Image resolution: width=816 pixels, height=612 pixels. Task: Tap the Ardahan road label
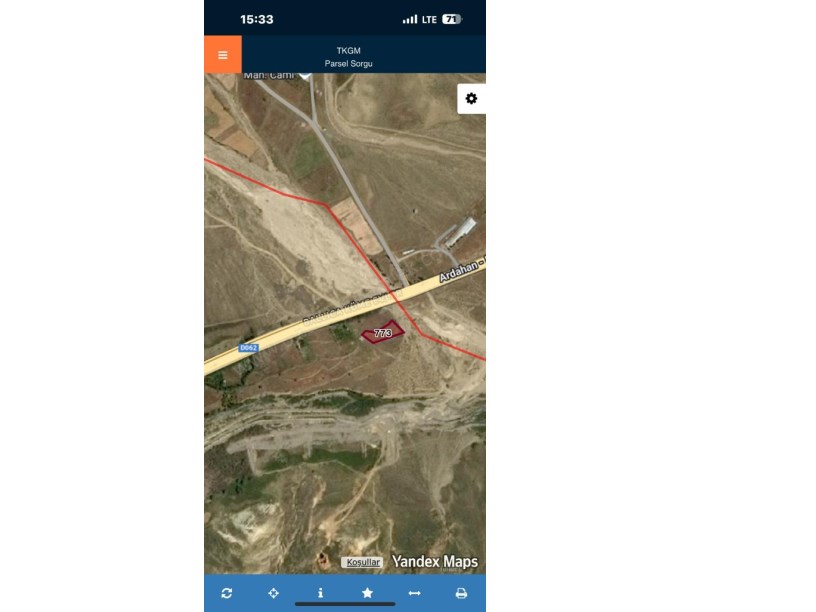pyautogui.click(x=458, y=272)
